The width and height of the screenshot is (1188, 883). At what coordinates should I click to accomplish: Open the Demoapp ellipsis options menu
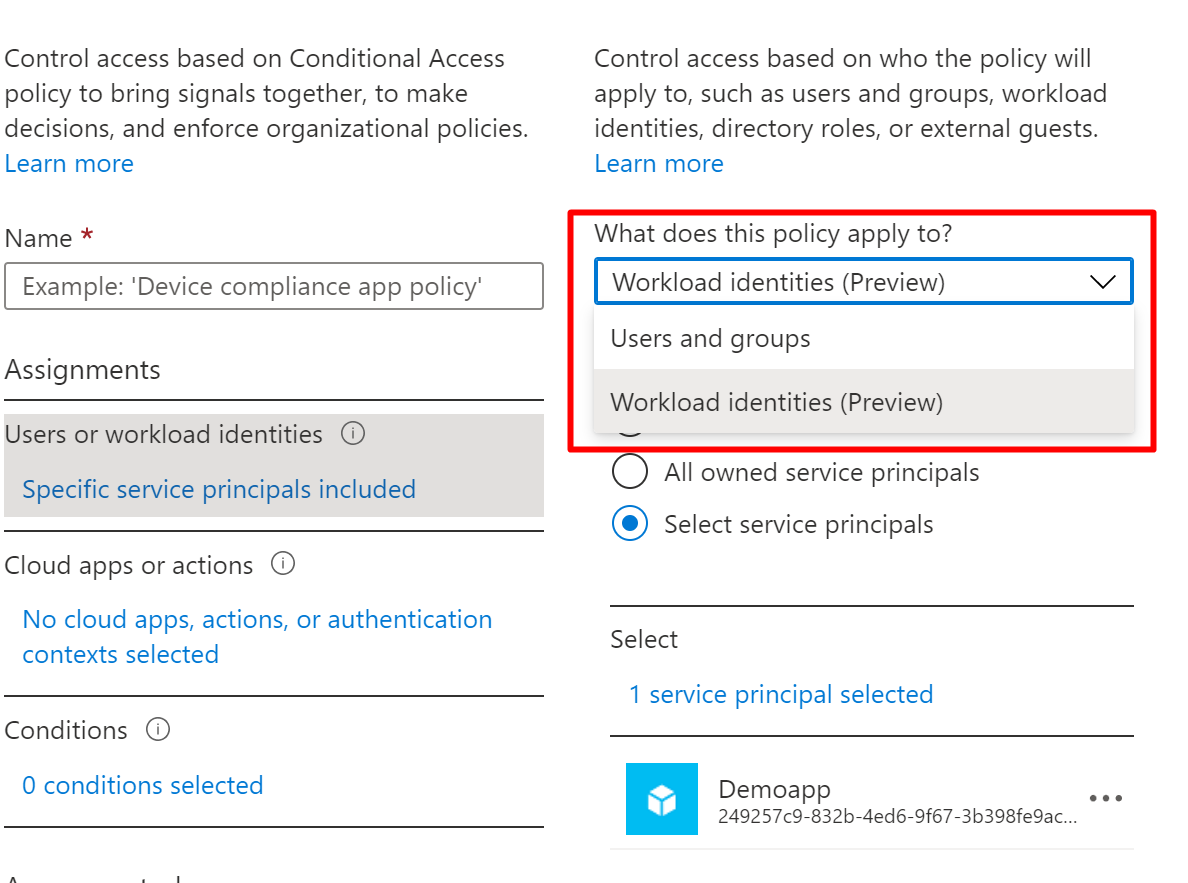pyautogui.click(x=1105, y=799)
